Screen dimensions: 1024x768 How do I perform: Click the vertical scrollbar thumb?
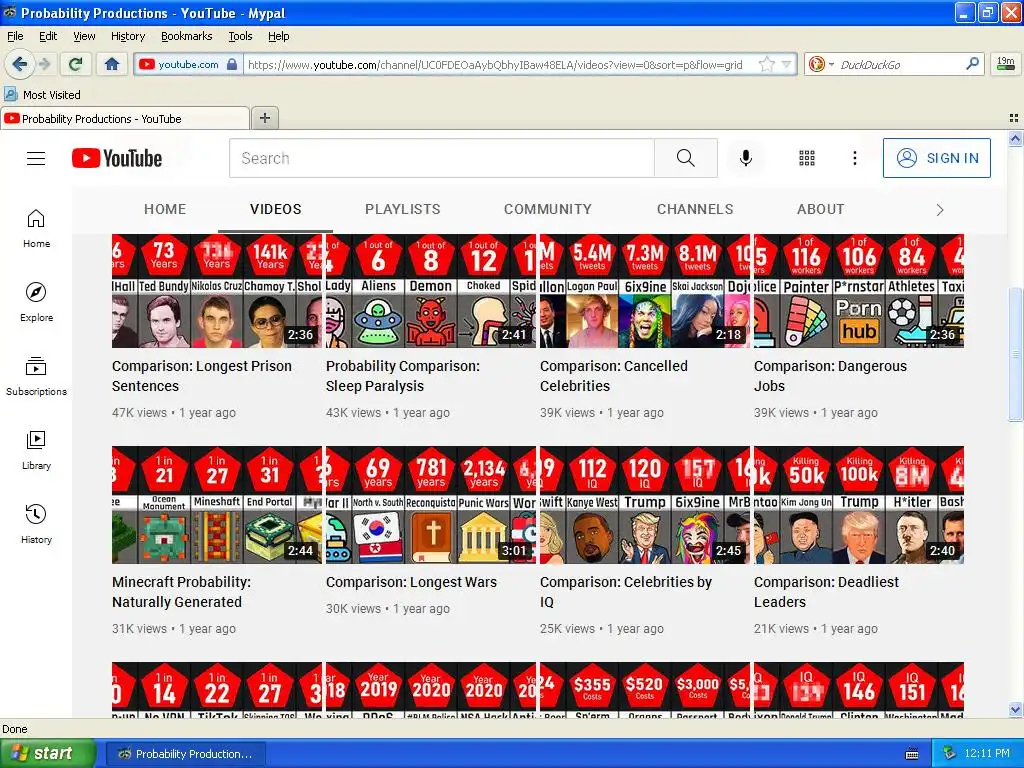click(x=1015, y=355)
